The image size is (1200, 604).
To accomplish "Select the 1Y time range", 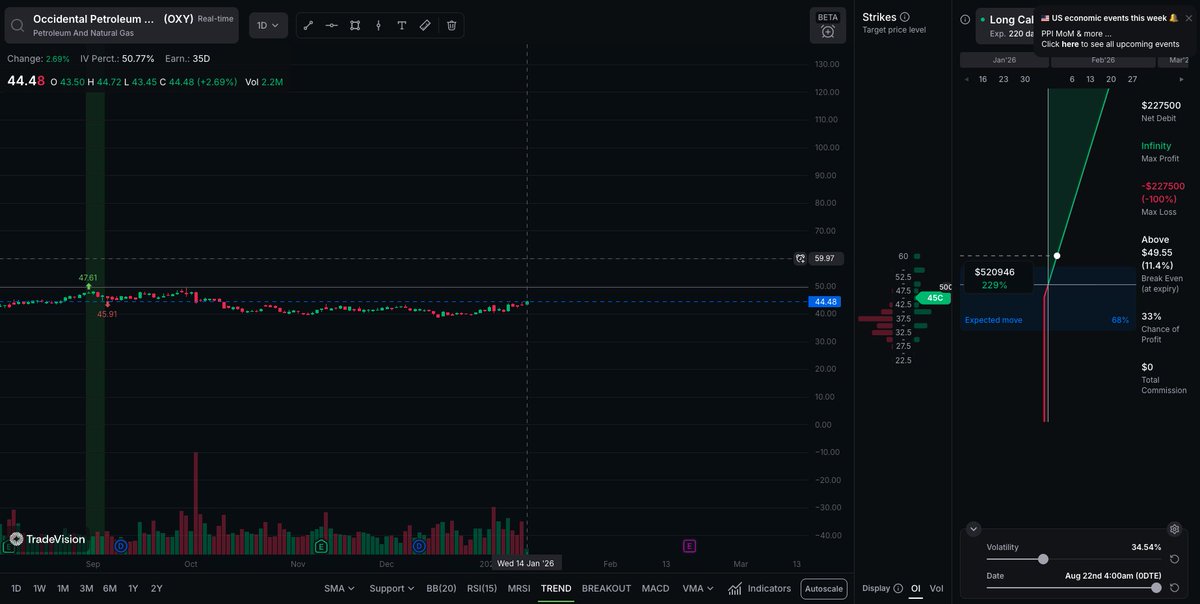I will [133, 588].
